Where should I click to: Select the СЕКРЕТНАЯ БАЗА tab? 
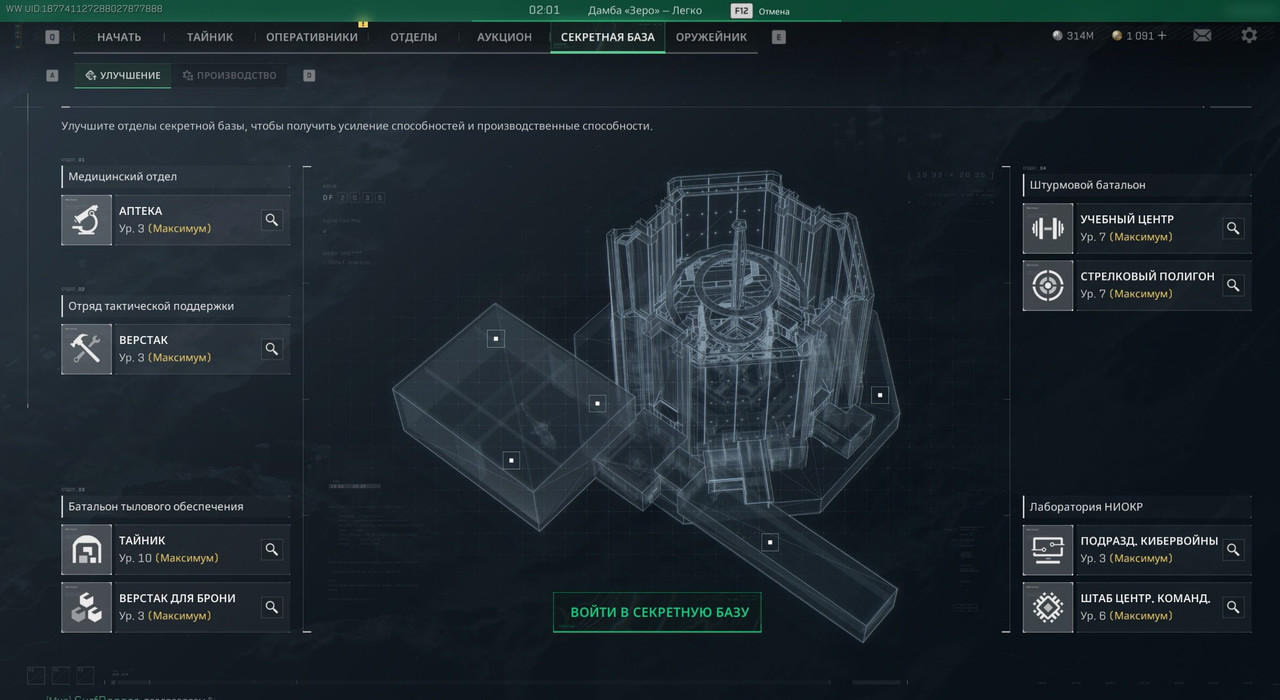pos(608,37)
